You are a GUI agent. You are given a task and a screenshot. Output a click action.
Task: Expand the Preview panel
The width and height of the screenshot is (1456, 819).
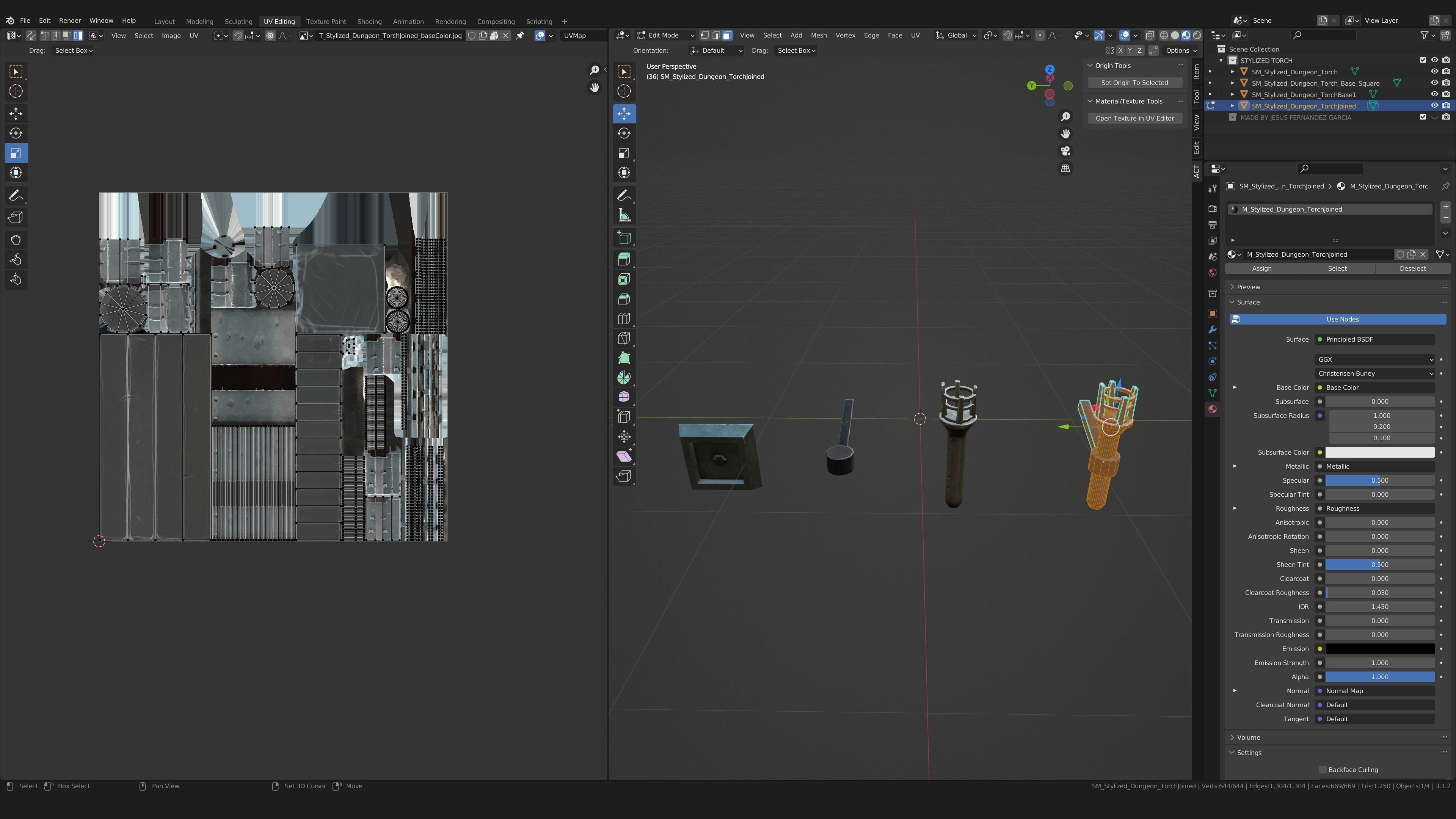tap(1249, 287)
